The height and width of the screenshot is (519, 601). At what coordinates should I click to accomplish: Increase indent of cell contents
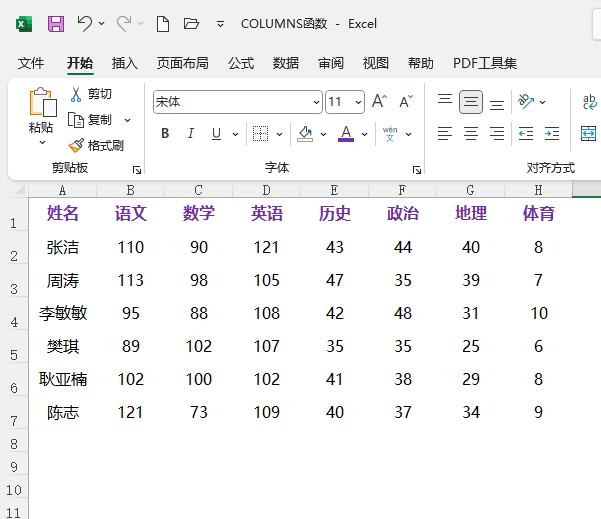pos(552,133)
